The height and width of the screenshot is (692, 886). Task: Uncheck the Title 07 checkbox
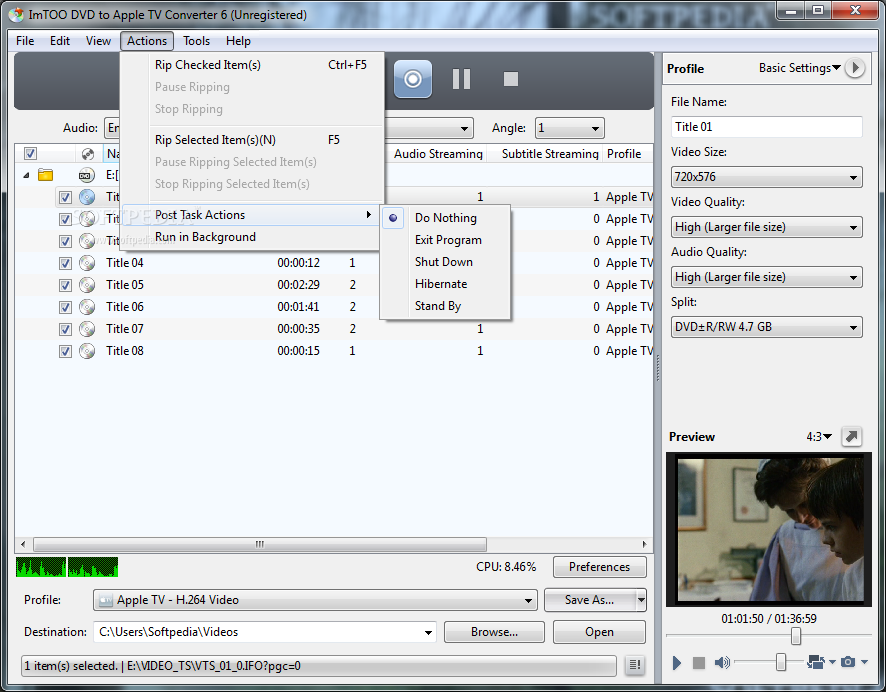[66, 329]
